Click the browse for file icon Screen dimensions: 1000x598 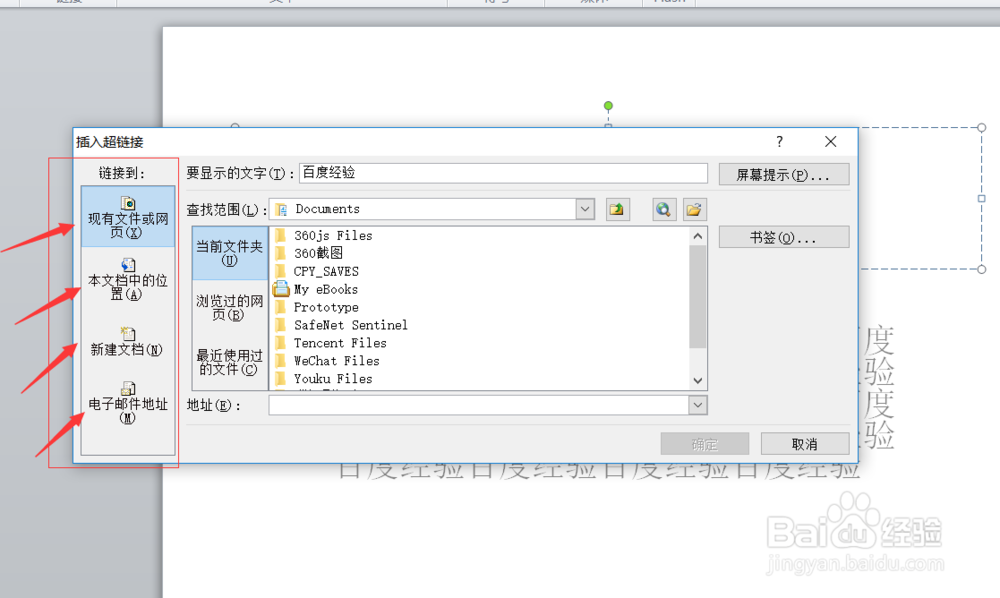(x=694, y=209)
